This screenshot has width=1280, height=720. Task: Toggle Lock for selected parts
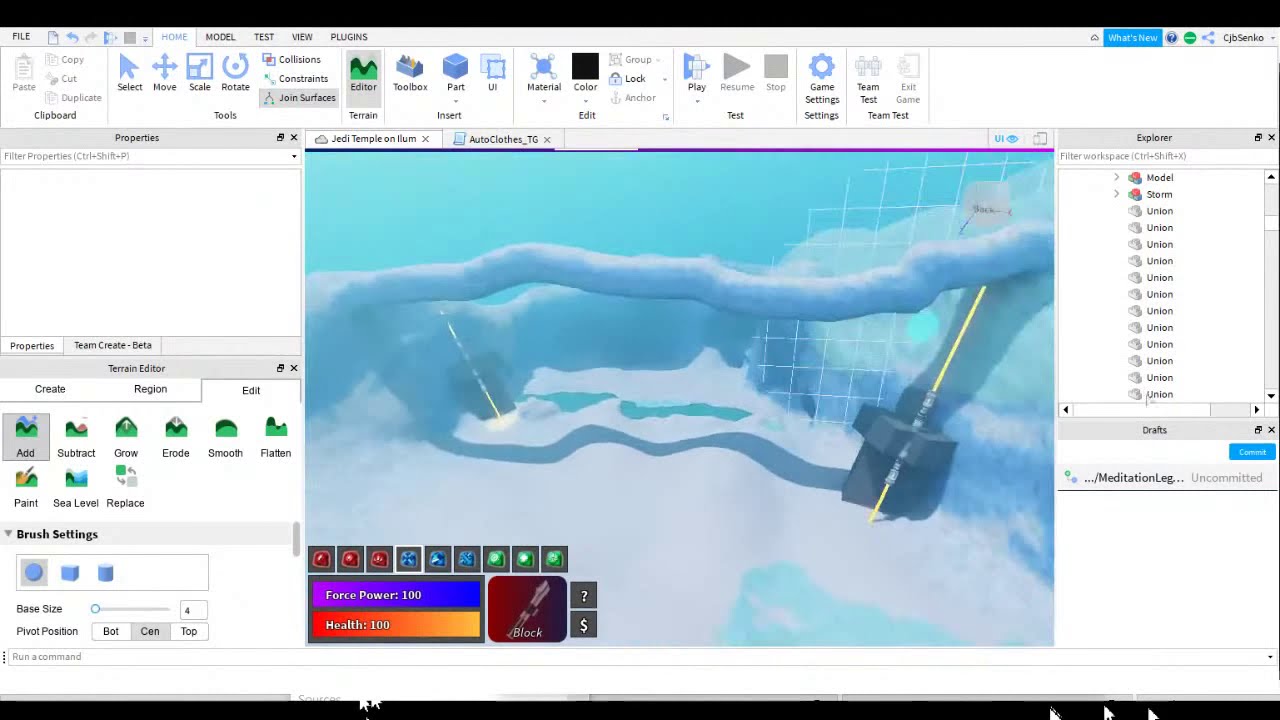coord(628,78)
